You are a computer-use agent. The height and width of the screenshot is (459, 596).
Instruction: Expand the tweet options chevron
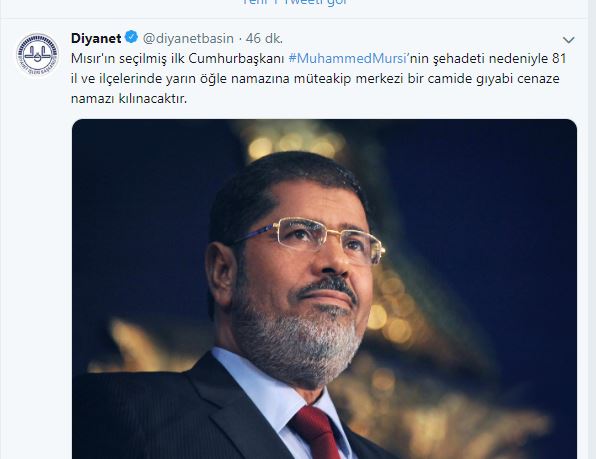pyautogui.click(x=568, y=40)
